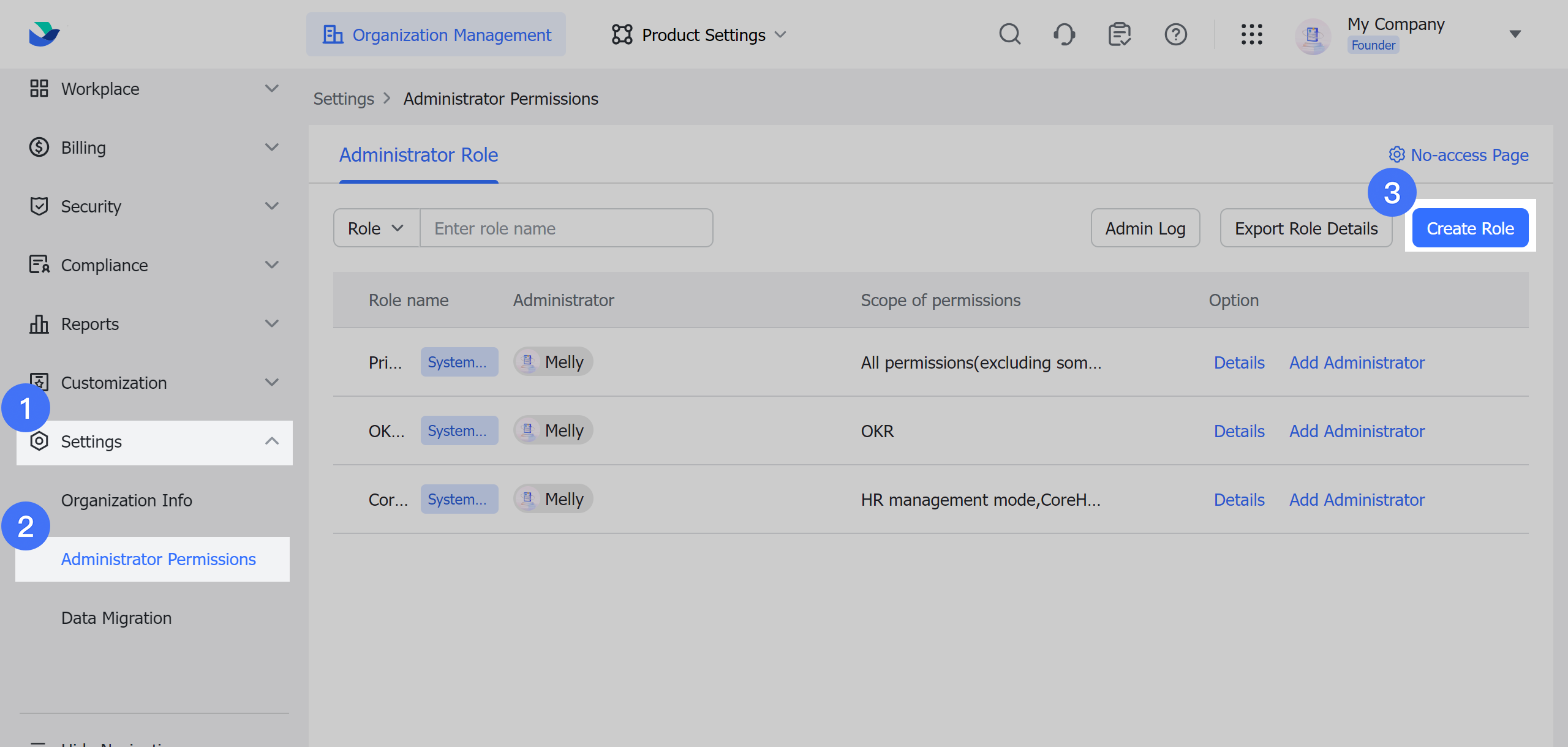Open the My Company account dropdown

[1514, 34]
